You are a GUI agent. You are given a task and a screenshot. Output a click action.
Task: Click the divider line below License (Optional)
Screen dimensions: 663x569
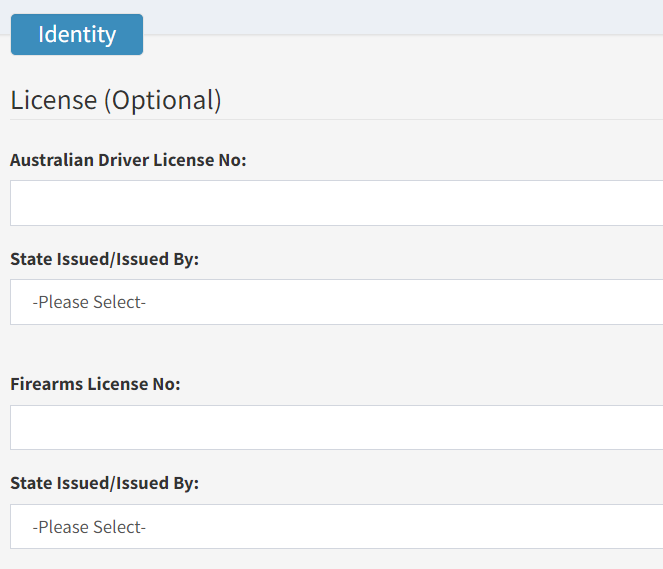pyautogui.click(x=337, y=120)
